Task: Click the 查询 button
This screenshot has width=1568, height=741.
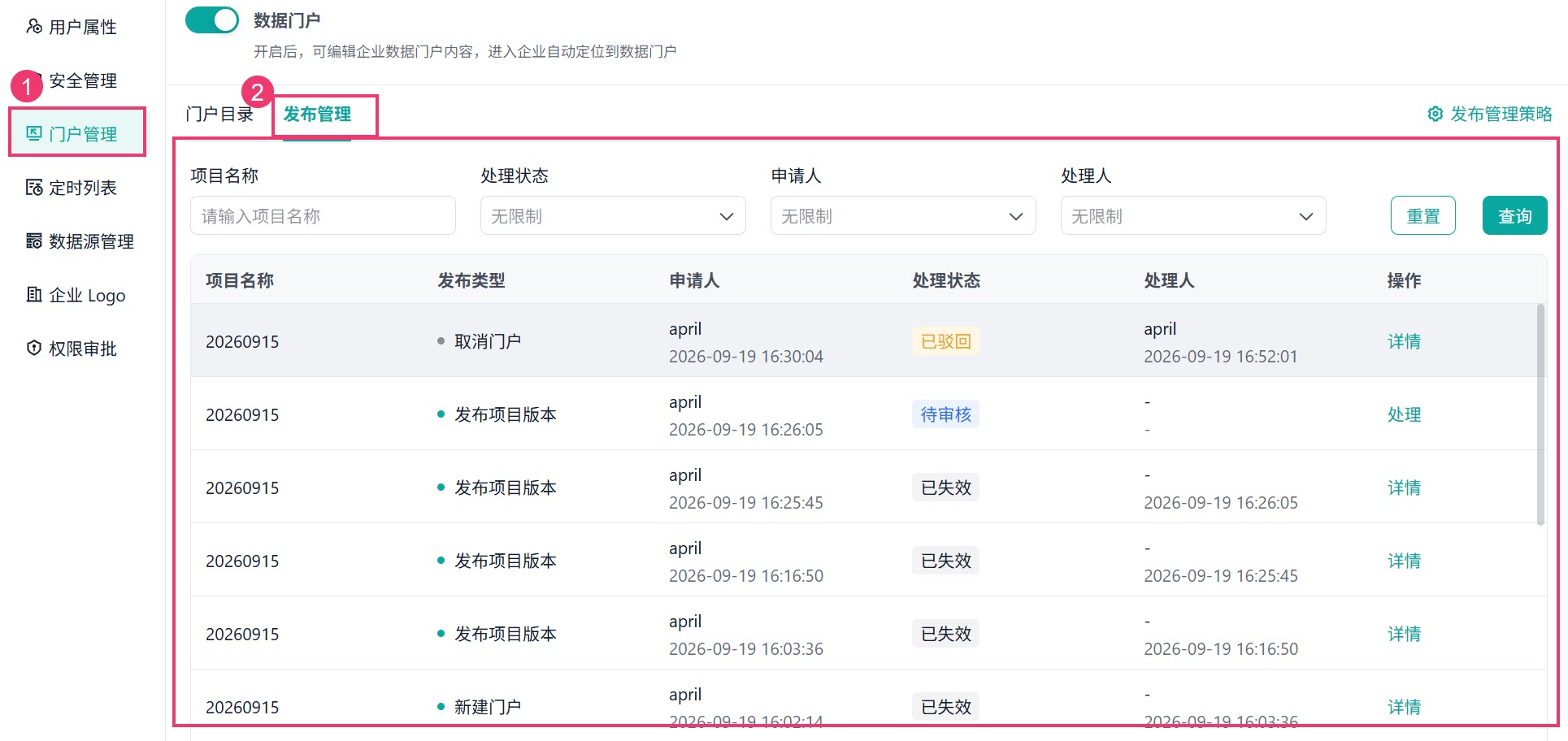Action: click(x=1515, y=216)
